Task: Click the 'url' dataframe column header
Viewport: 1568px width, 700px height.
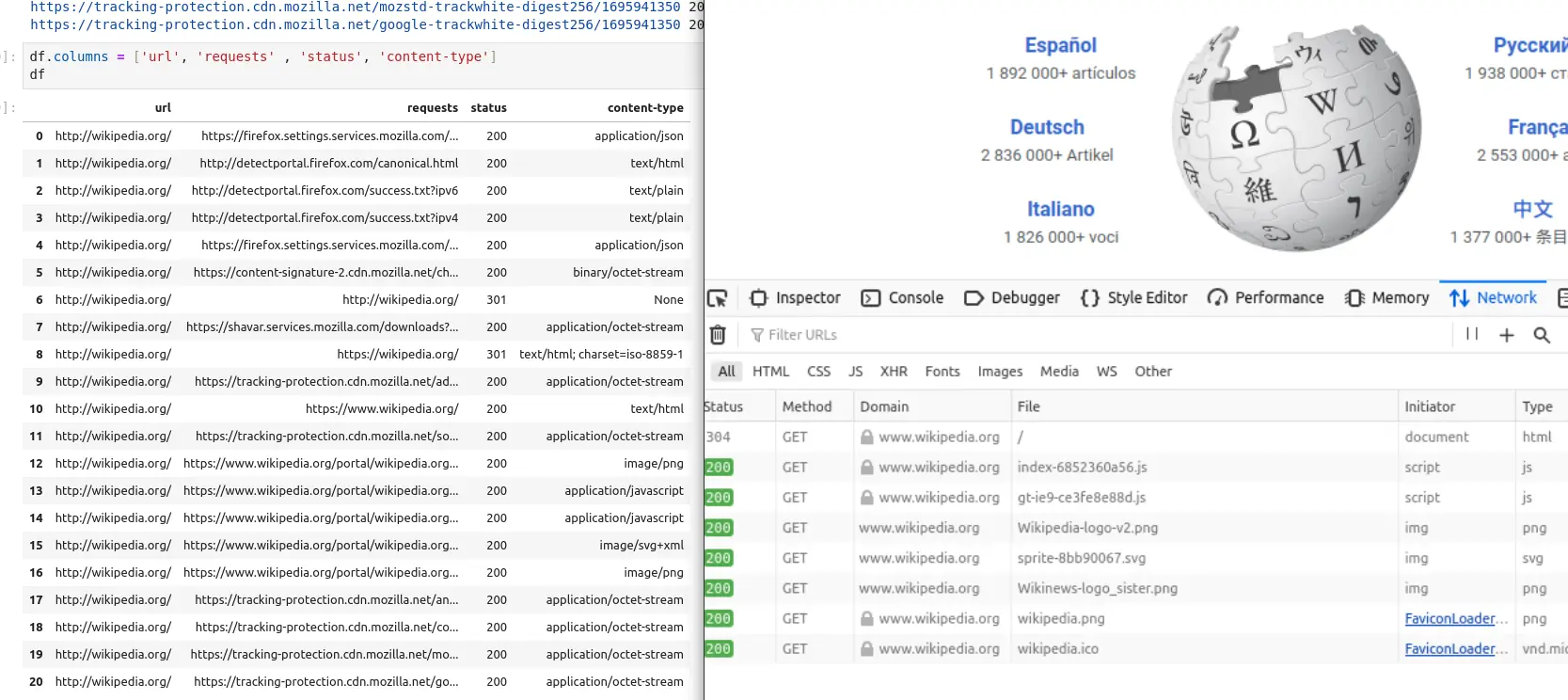Action: (163, 108)
